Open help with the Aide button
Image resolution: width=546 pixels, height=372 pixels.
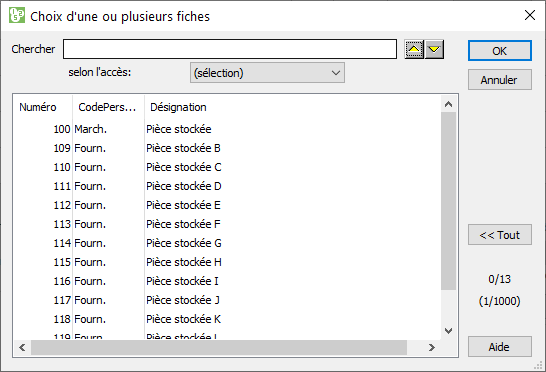500,347
